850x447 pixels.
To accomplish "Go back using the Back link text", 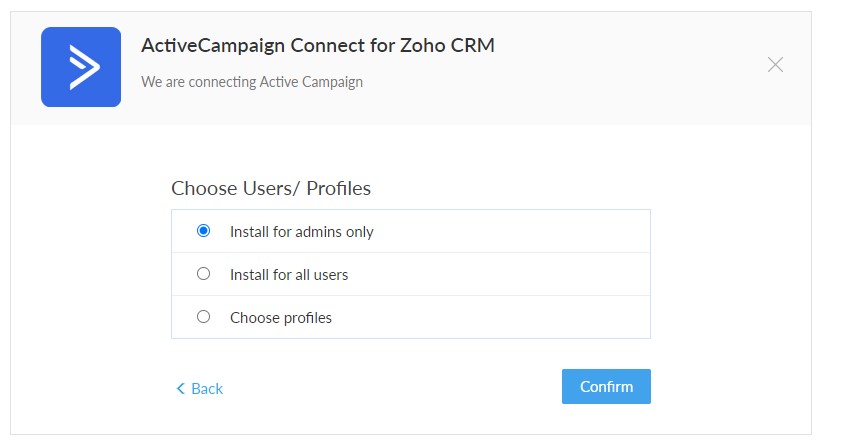I will 207,388.
